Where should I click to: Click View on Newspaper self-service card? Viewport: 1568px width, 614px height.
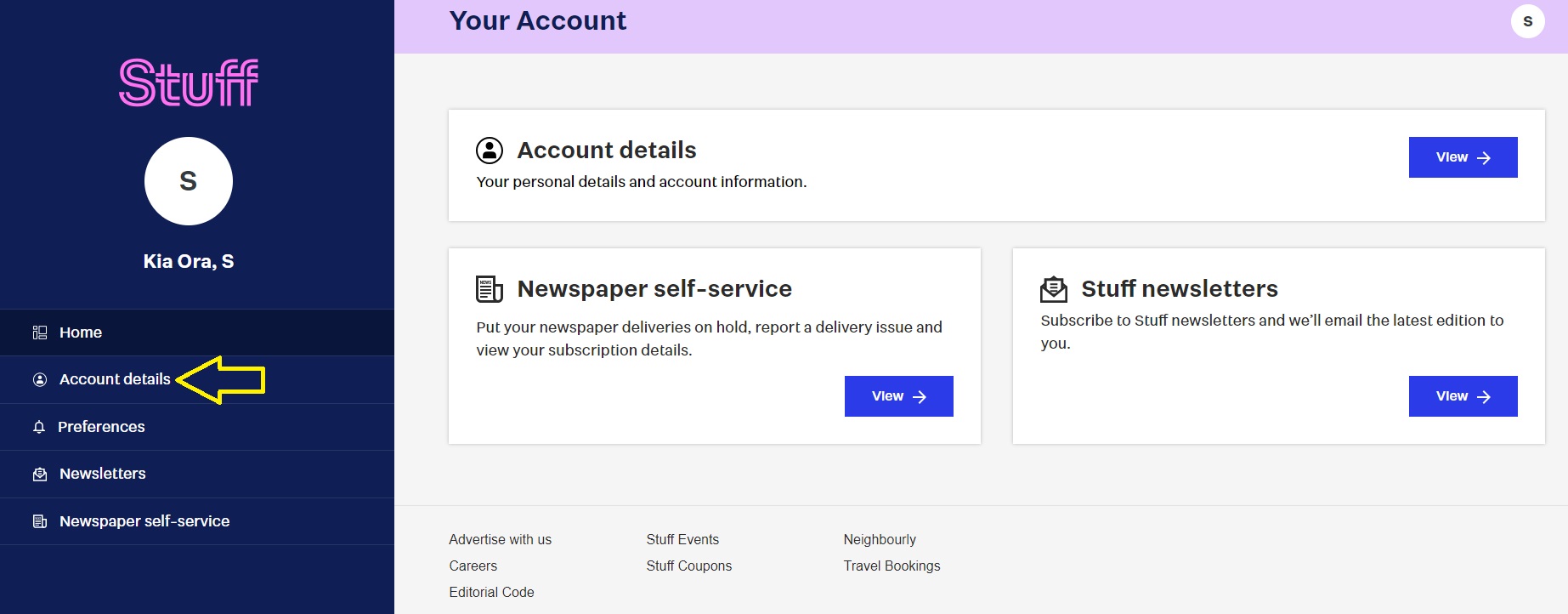pyautogui.click(x=898, y=396)
